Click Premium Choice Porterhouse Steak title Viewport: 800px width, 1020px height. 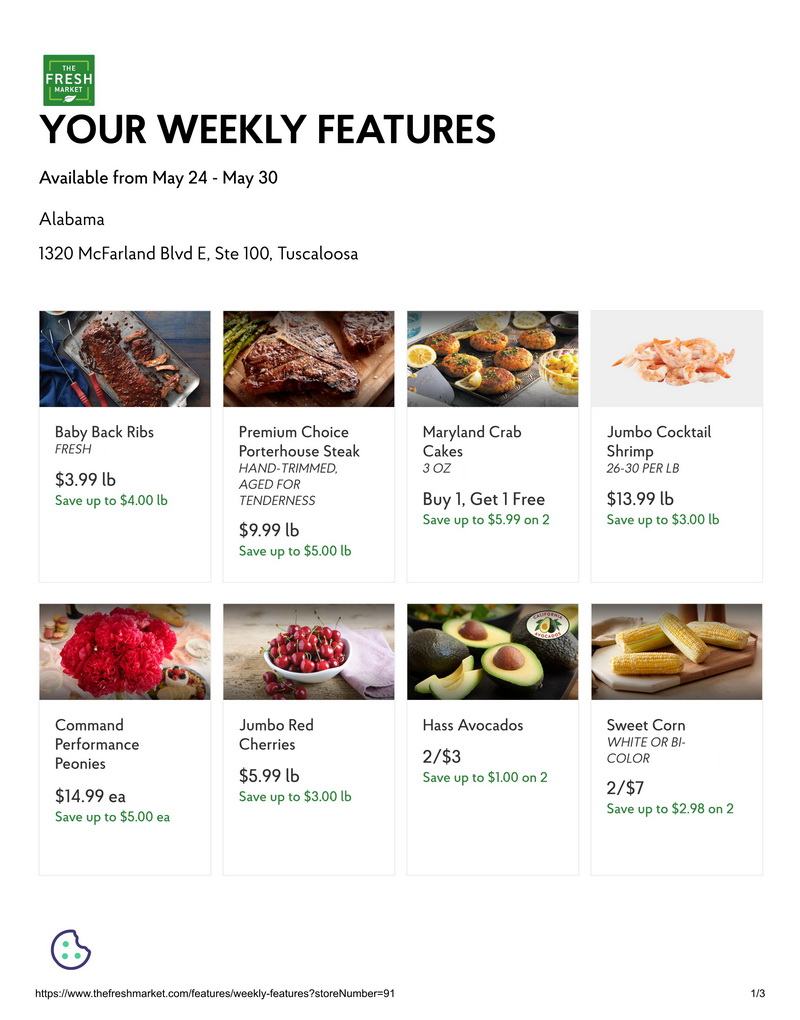coord(299,442)
